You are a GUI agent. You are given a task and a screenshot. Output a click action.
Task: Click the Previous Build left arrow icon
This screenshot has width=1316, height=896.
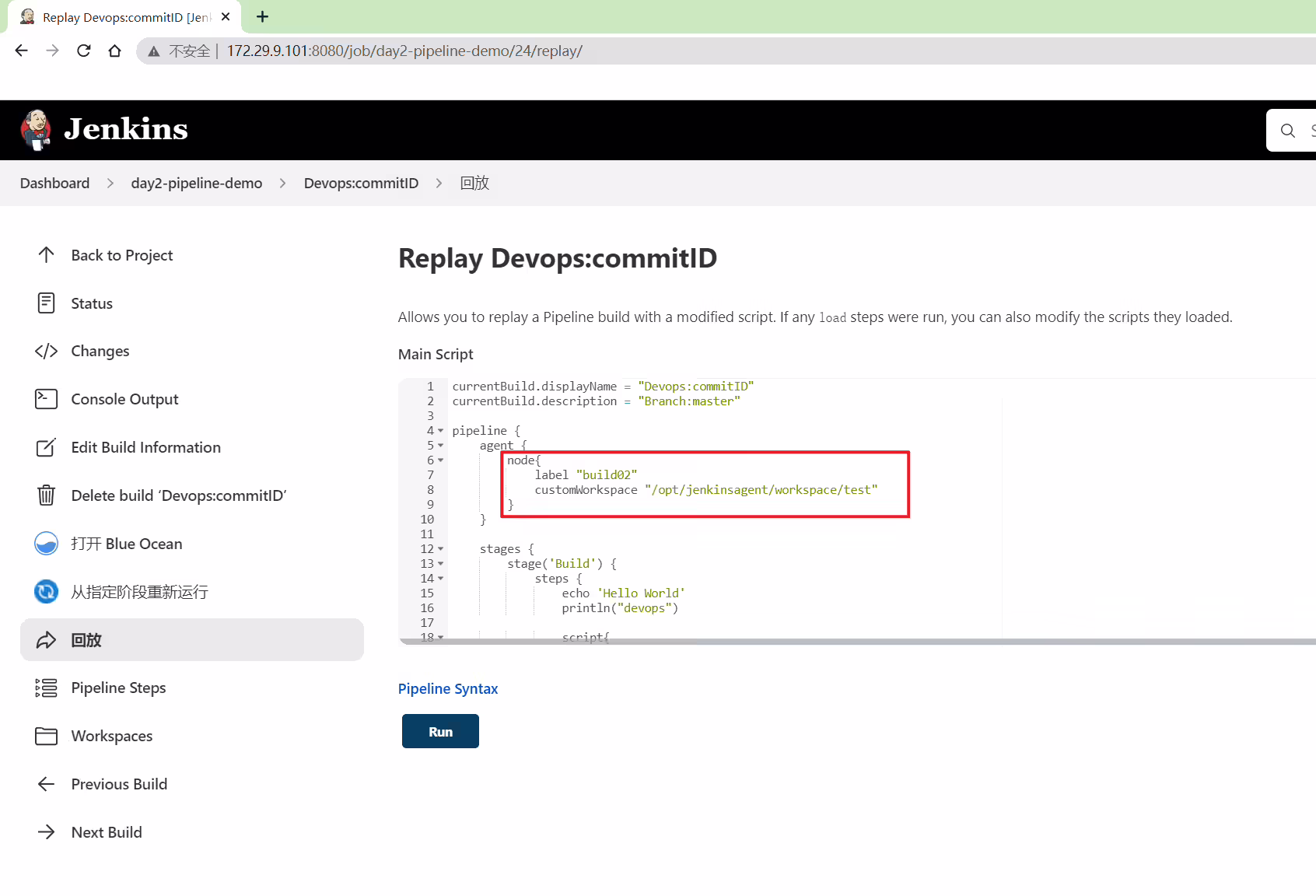pyautogui.click(x=46, y=784)
